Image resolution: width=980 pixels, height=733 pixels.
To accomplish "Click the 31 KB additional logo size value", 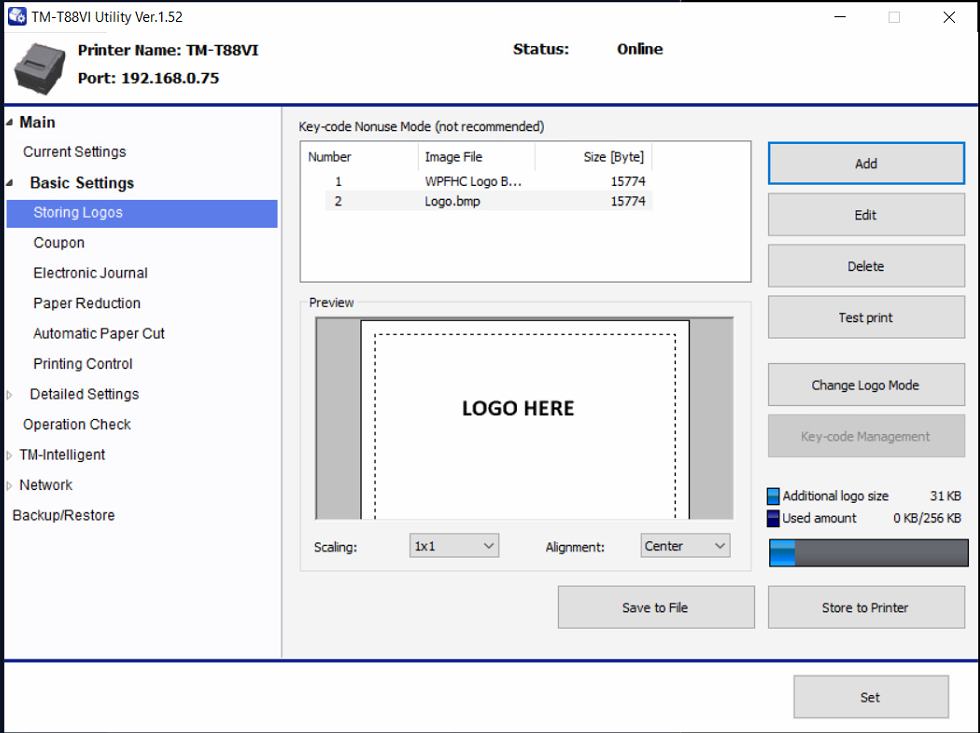I will click(946, 496).
